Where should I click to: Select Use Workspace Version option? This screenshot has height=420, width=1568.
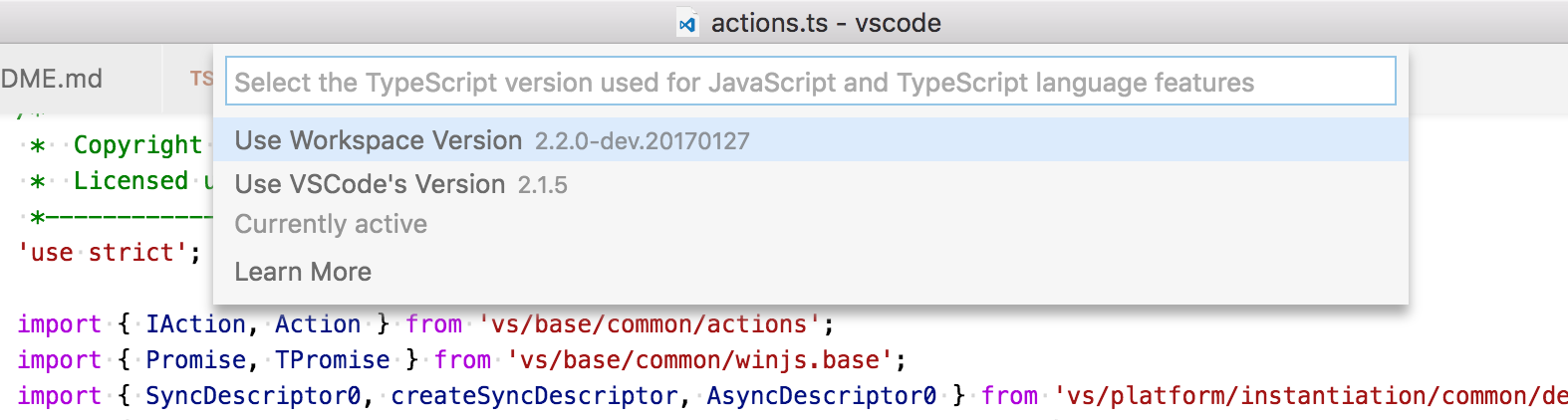379,140
